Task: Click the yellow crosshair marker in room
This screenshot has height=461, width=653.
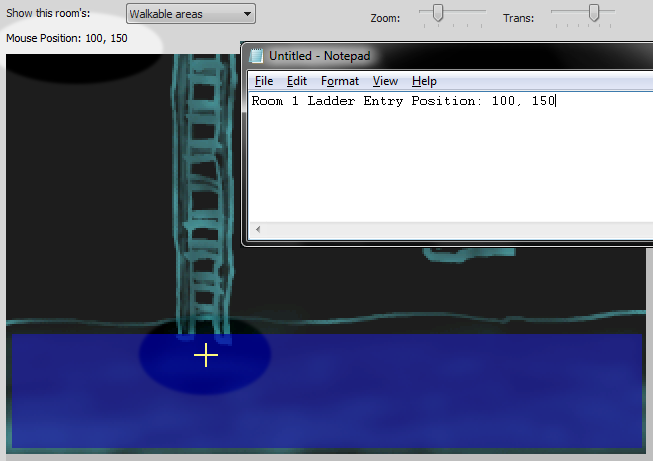Action: coord(206,355)
